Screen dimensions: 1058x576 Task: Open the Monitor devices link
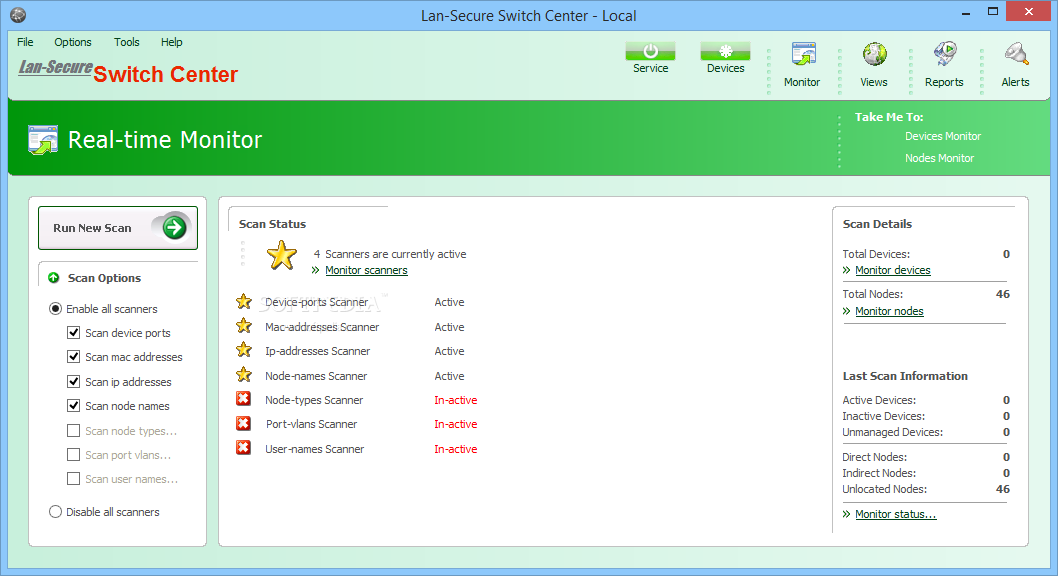(x=893, y=270)
